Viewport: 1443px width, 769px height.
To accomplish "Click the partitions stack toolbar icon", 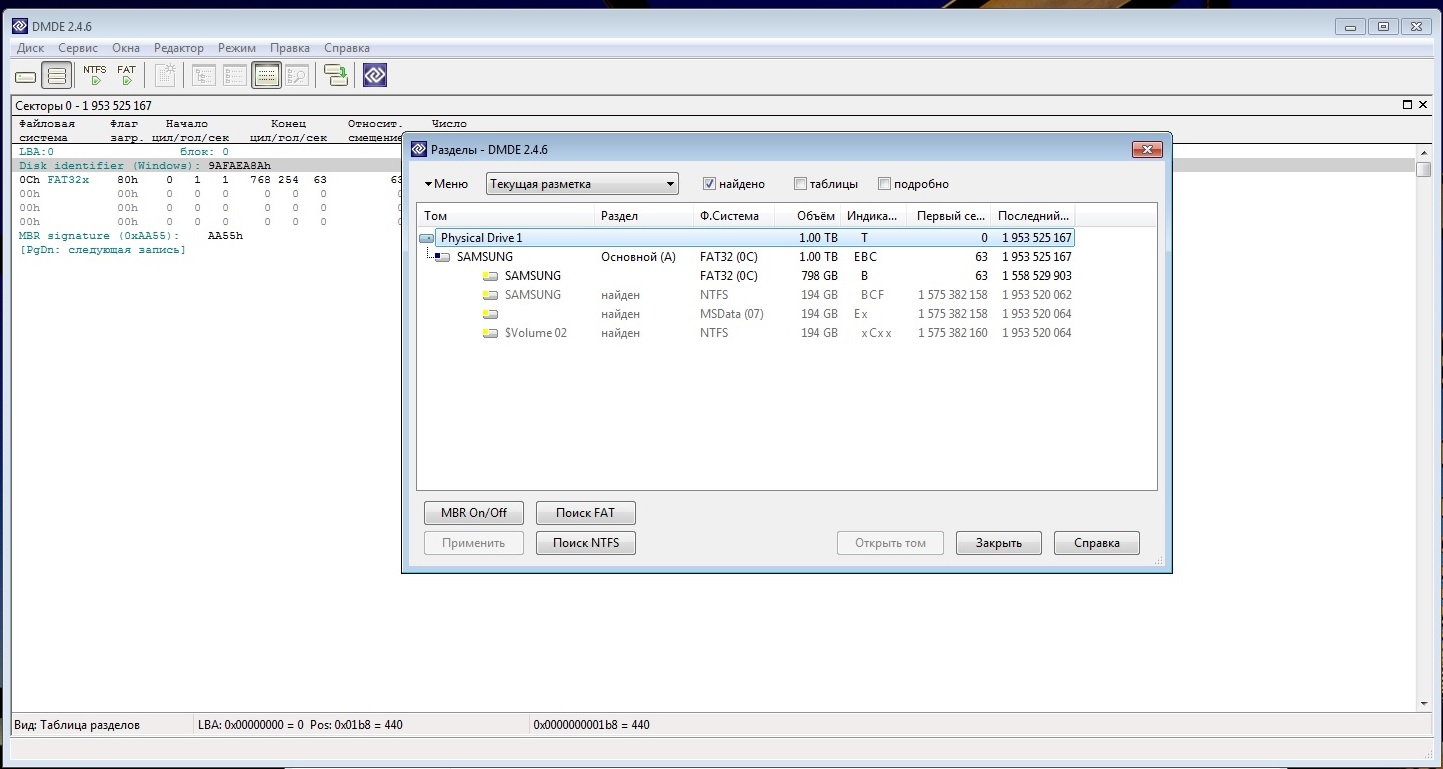I will click(x=57, y=76).
